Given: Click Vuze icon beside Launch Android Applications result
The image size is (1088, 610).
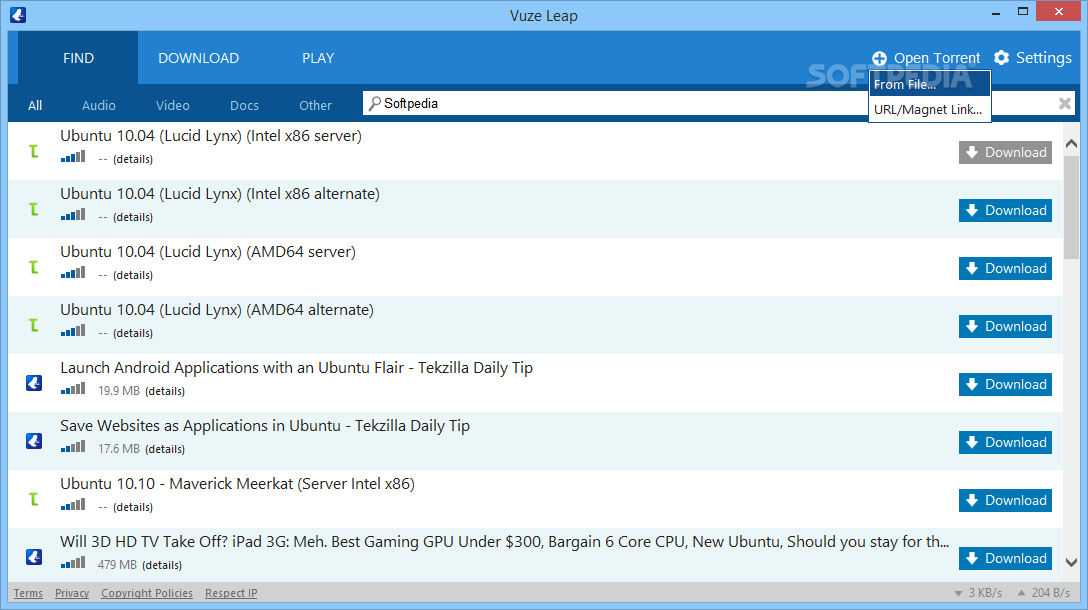Looking at the screenshot, I should 34,383.
